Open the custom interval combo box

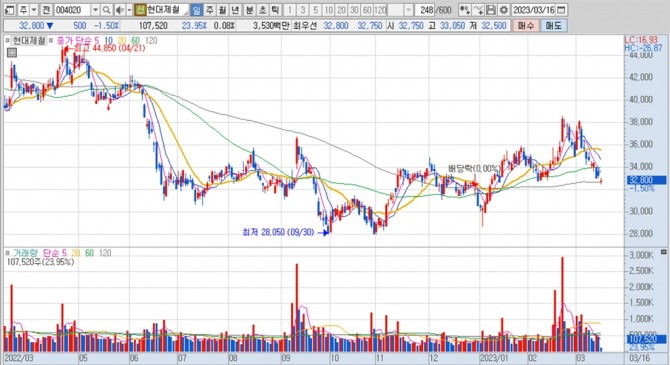pyautogui.click(x=400, y=10)
